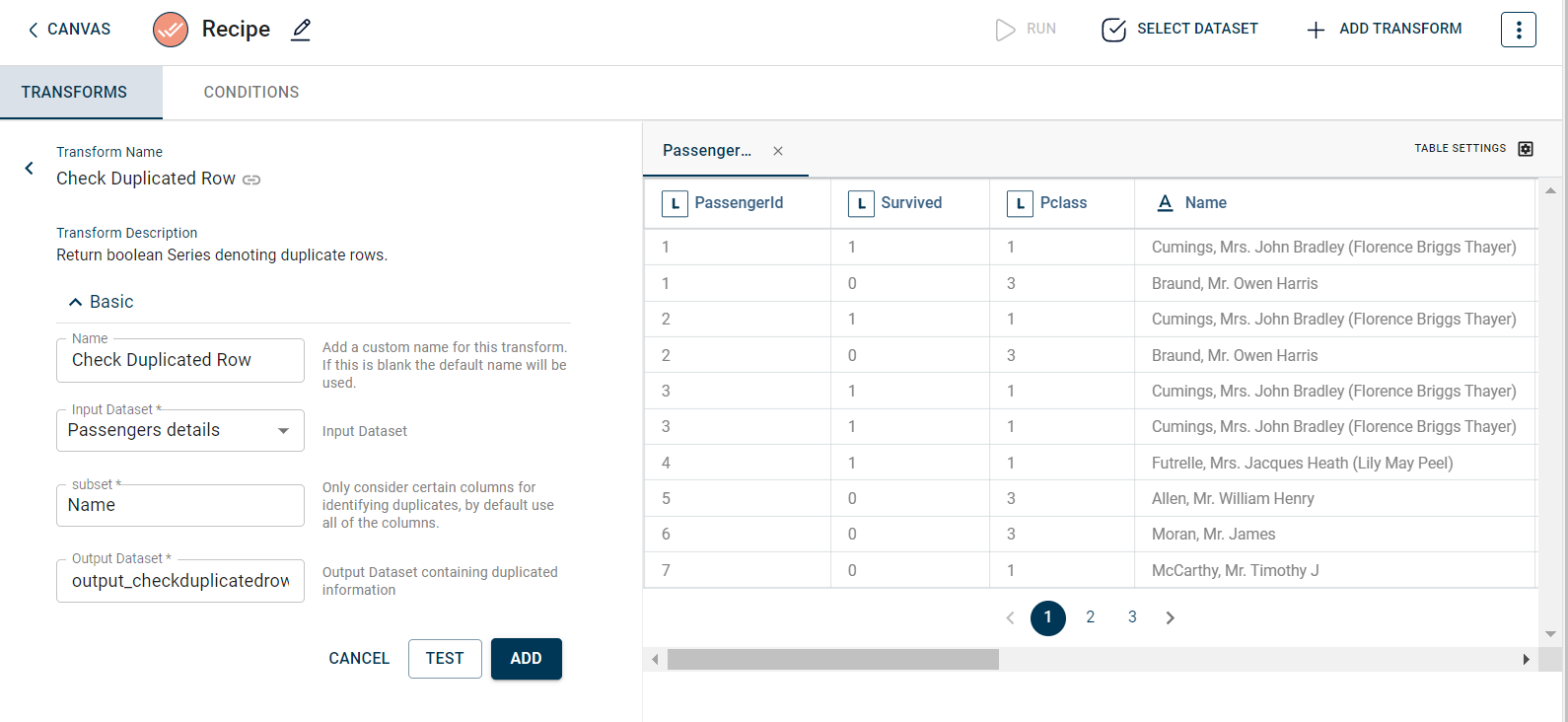1568x722 pixels.
Task: Click the Add button
Action: pyautogui.click(x=526, y=659)
